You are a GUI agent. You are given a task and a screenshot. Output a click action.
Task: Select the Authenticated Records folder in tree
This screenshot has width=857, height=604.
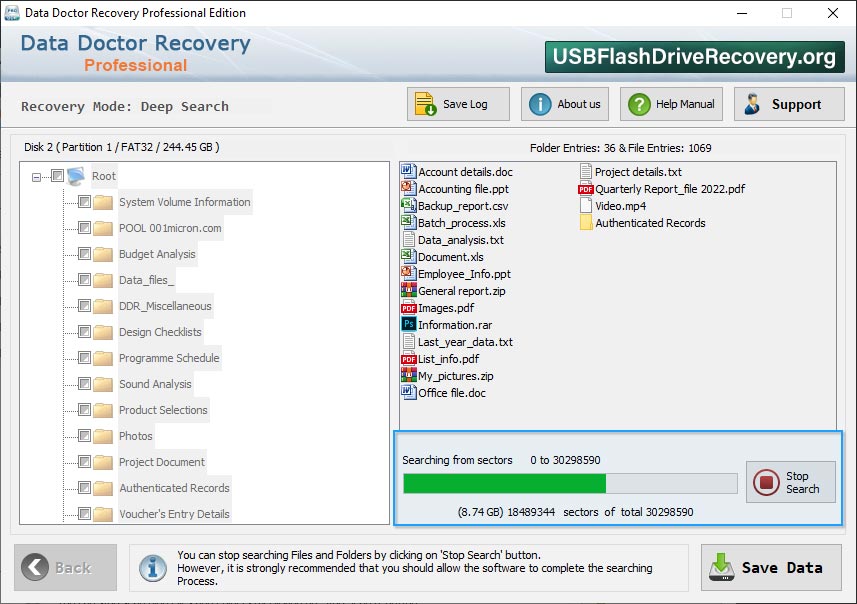[x=174, y=488]
